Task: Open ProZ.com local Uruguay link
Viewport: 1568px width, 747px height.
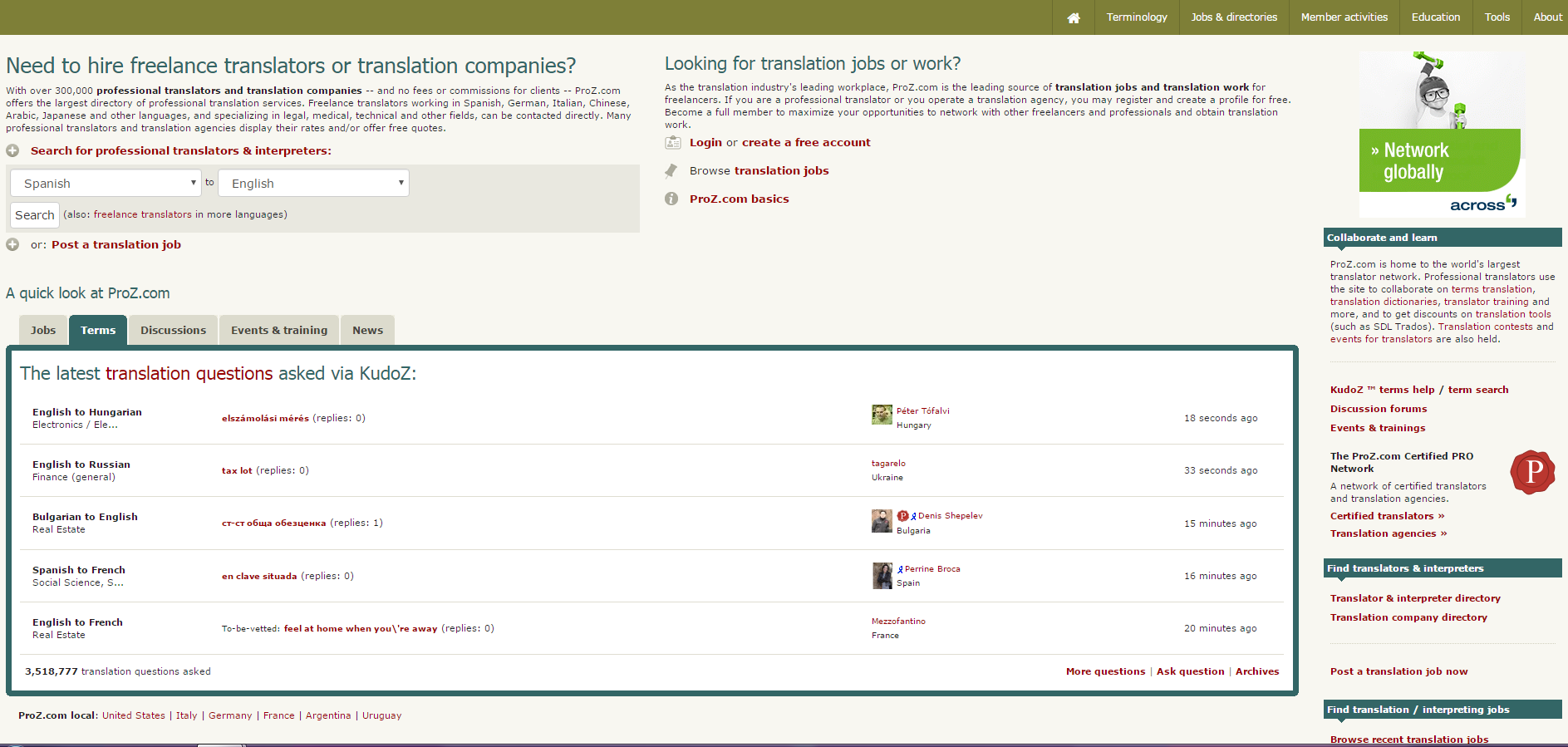Action: pyautogui.click(x=382, y=715)
